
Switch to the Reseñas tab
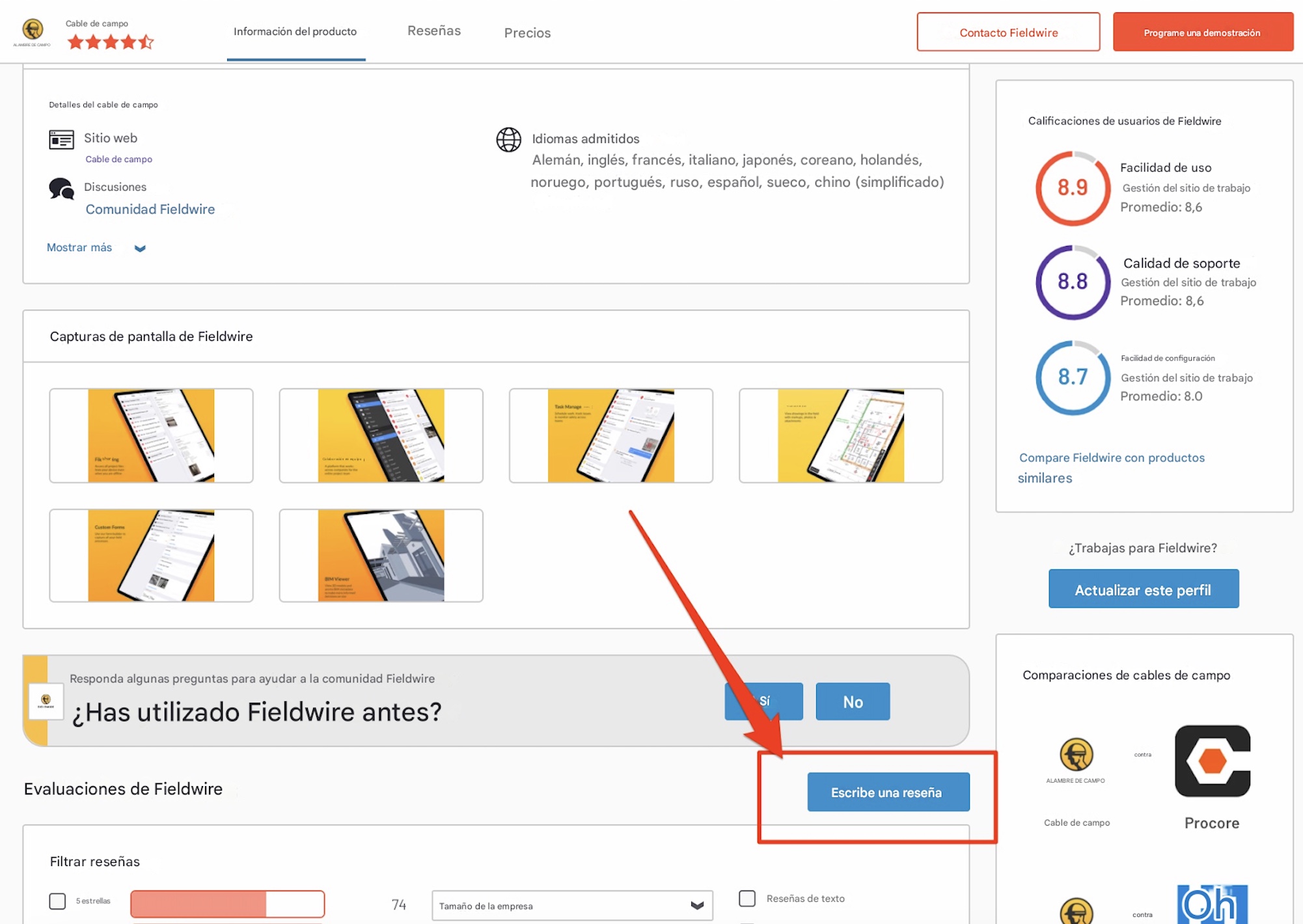tap(434, 31)
